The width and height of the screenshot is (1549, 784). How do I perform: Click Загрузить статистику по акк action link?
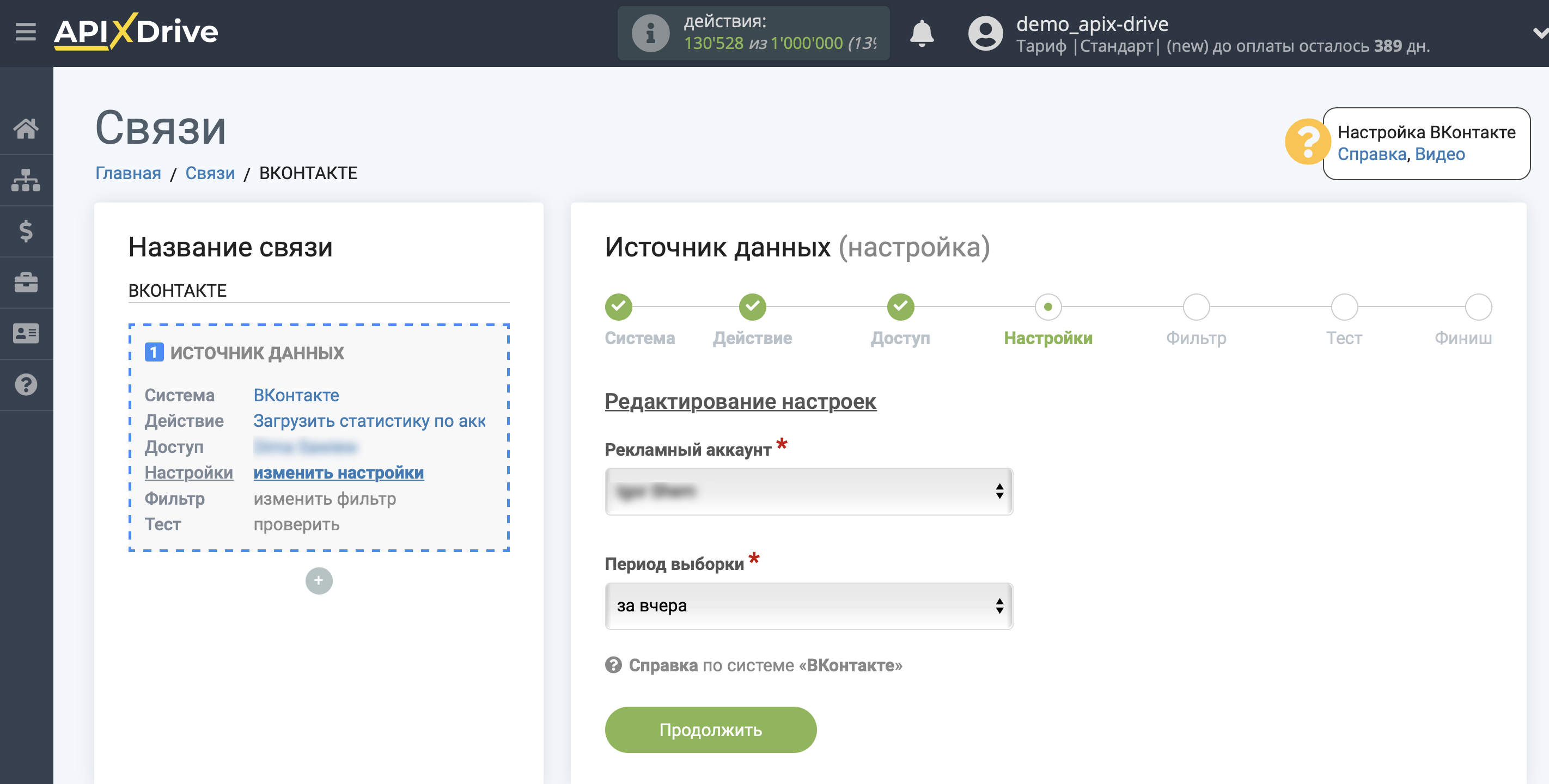point(369,421)
